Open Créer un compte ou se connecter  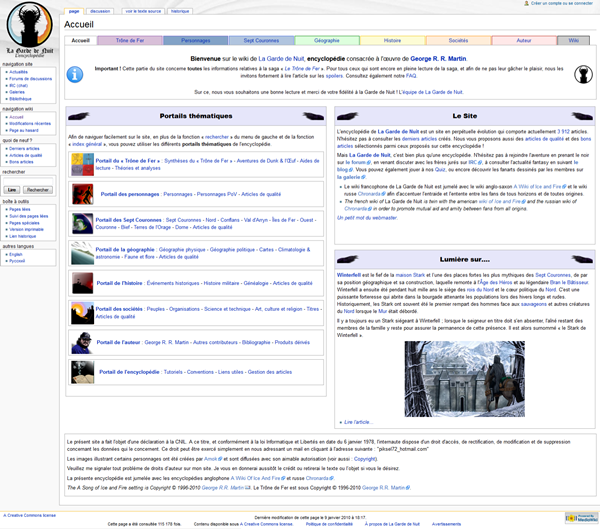[561, 3]
